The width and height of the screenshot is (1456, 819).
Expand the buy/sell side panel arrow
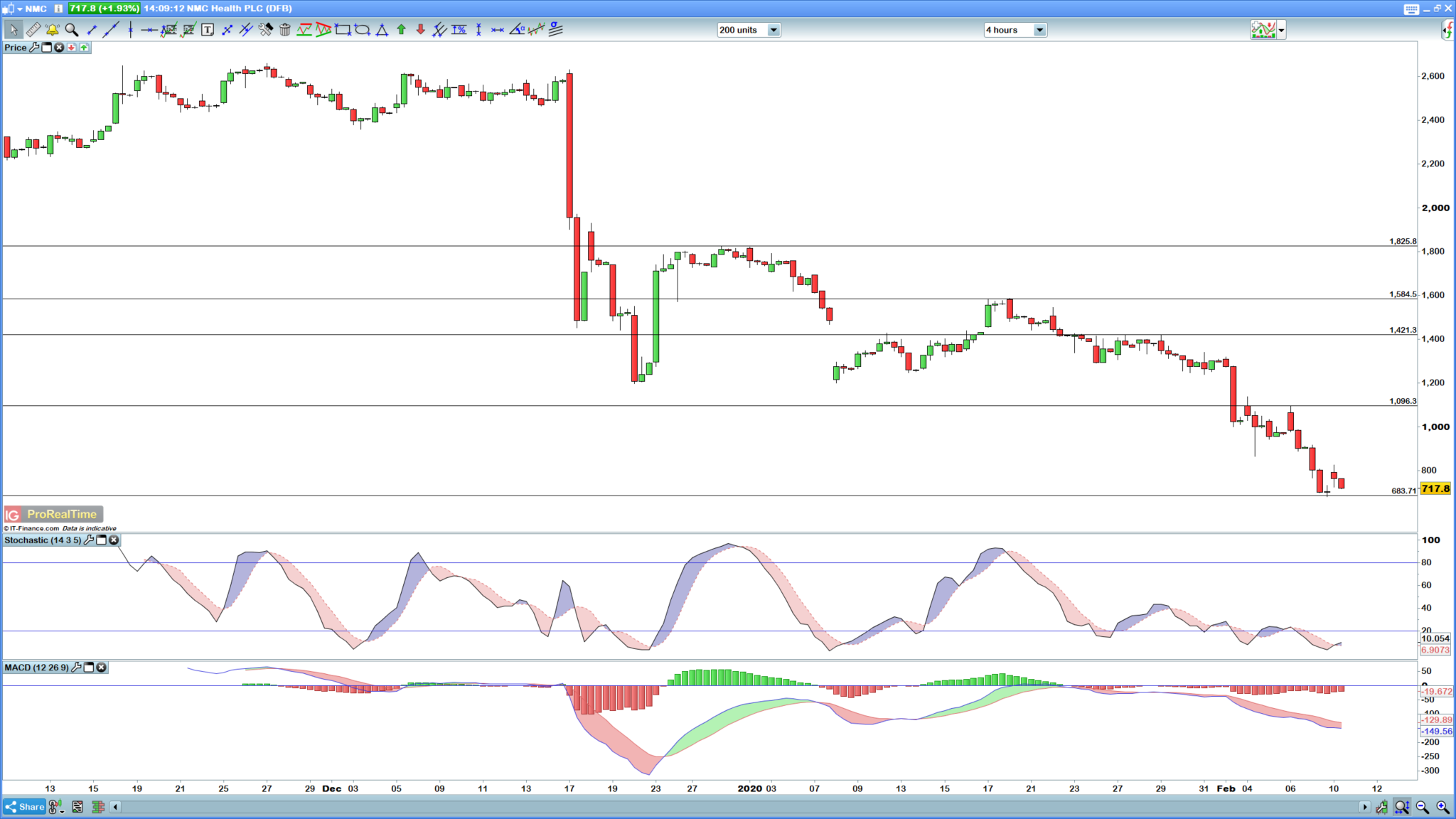pyautogui.click(x=1447, y=30)
